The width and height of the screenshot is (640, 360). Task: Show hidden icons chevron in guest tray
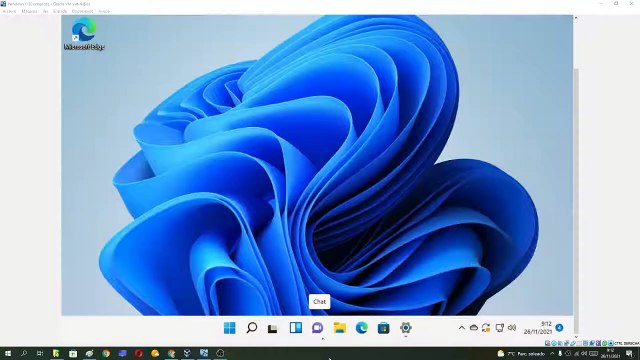462,328
